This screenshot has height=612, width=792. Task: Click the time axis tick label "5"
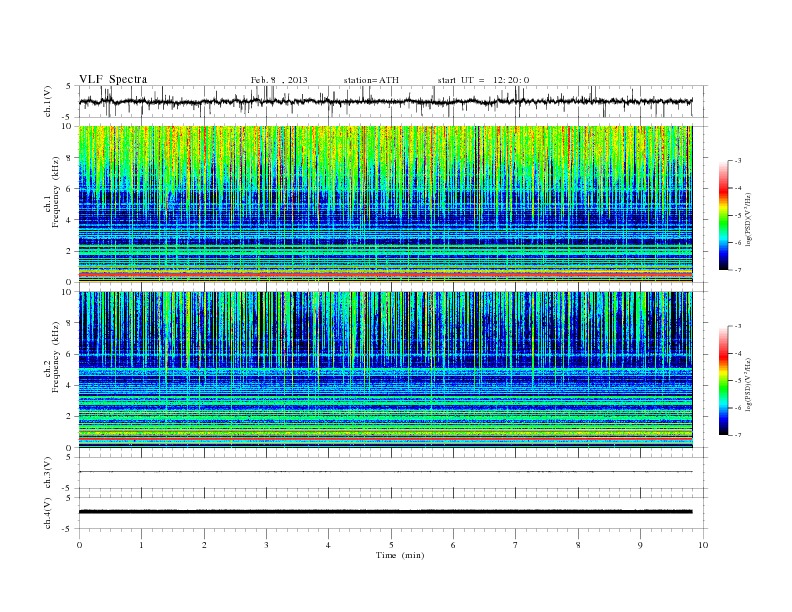pyautogui.click(x=391, y=545)
